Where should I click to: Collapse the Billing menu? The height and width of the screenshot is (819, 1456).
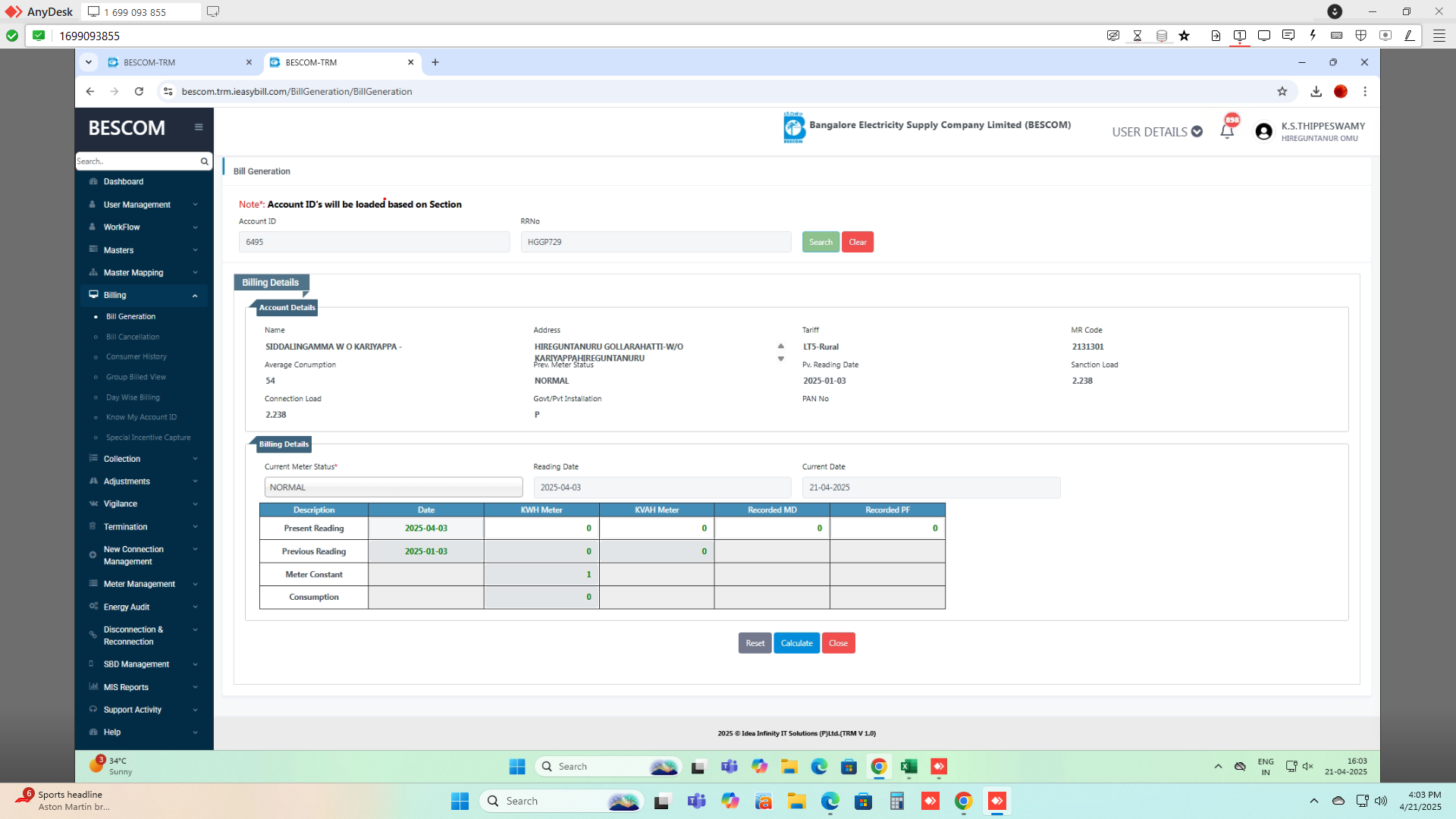coord(144,295)
